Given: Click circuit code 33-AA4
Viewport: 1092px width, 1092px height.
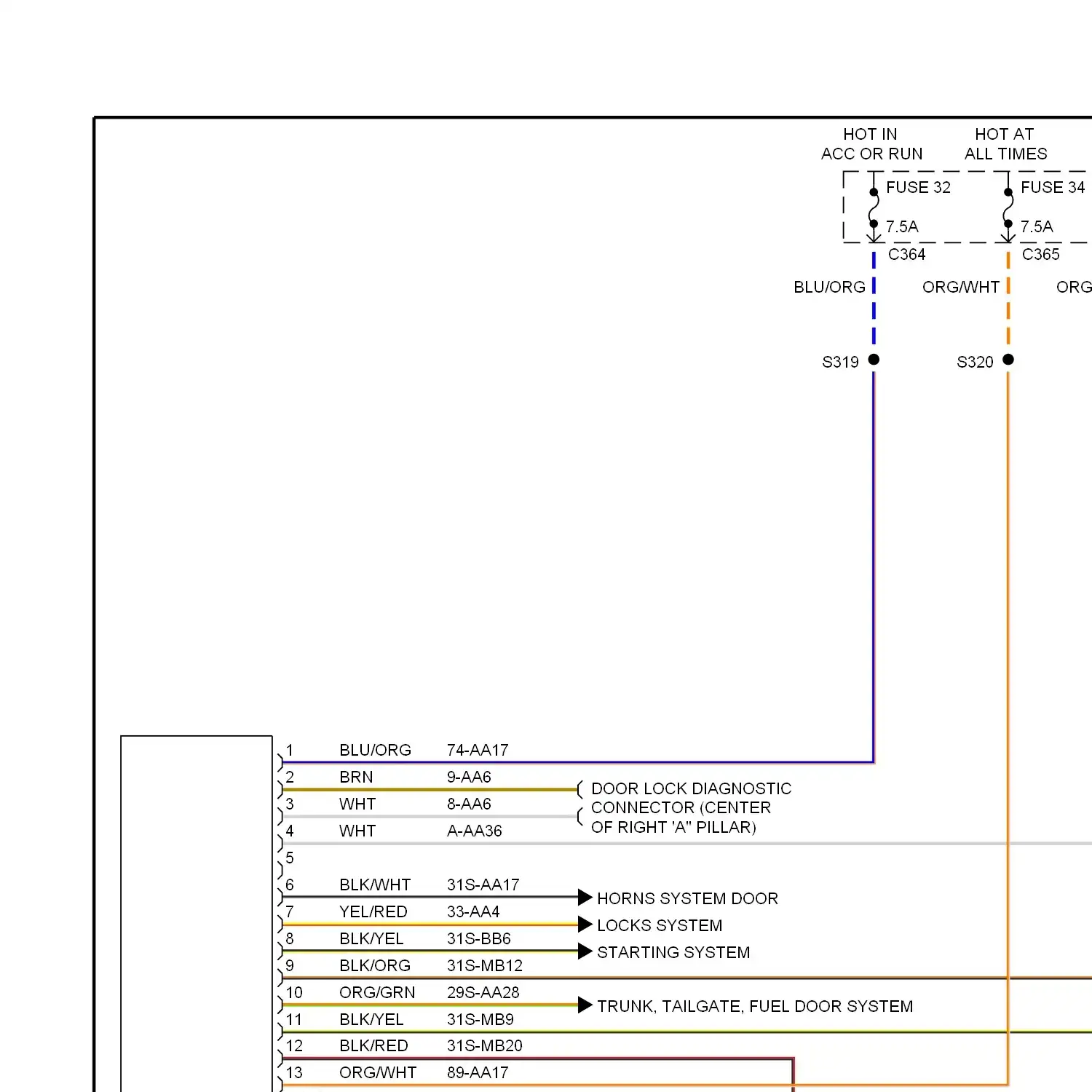Looking at the screenshot, I should pyautogui.click(x=473, y=911).
